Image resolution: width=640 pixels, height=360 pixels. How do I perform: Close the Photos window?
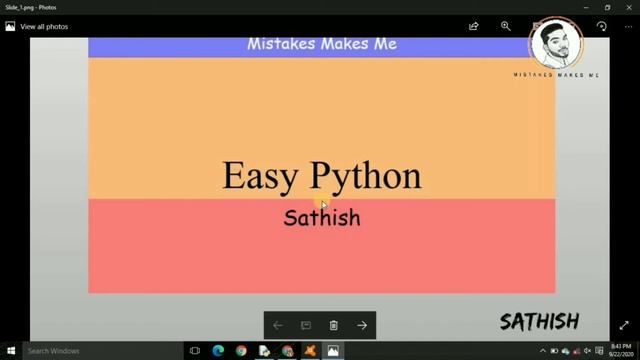coord(629,7)
